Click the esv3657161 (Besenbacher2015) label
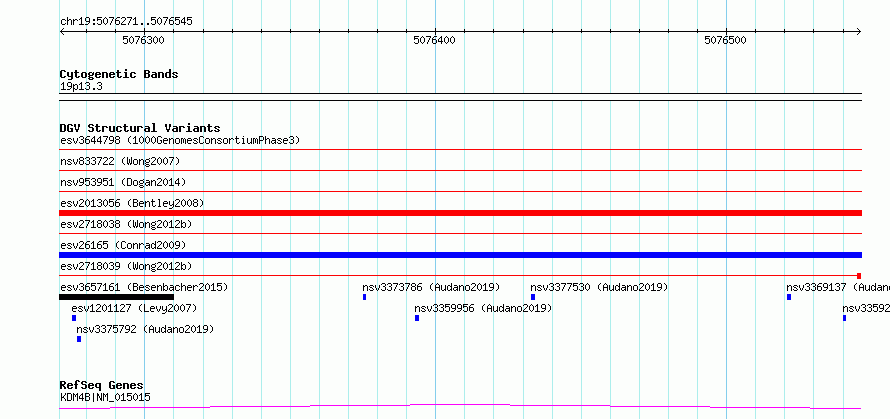 (144, 287)
